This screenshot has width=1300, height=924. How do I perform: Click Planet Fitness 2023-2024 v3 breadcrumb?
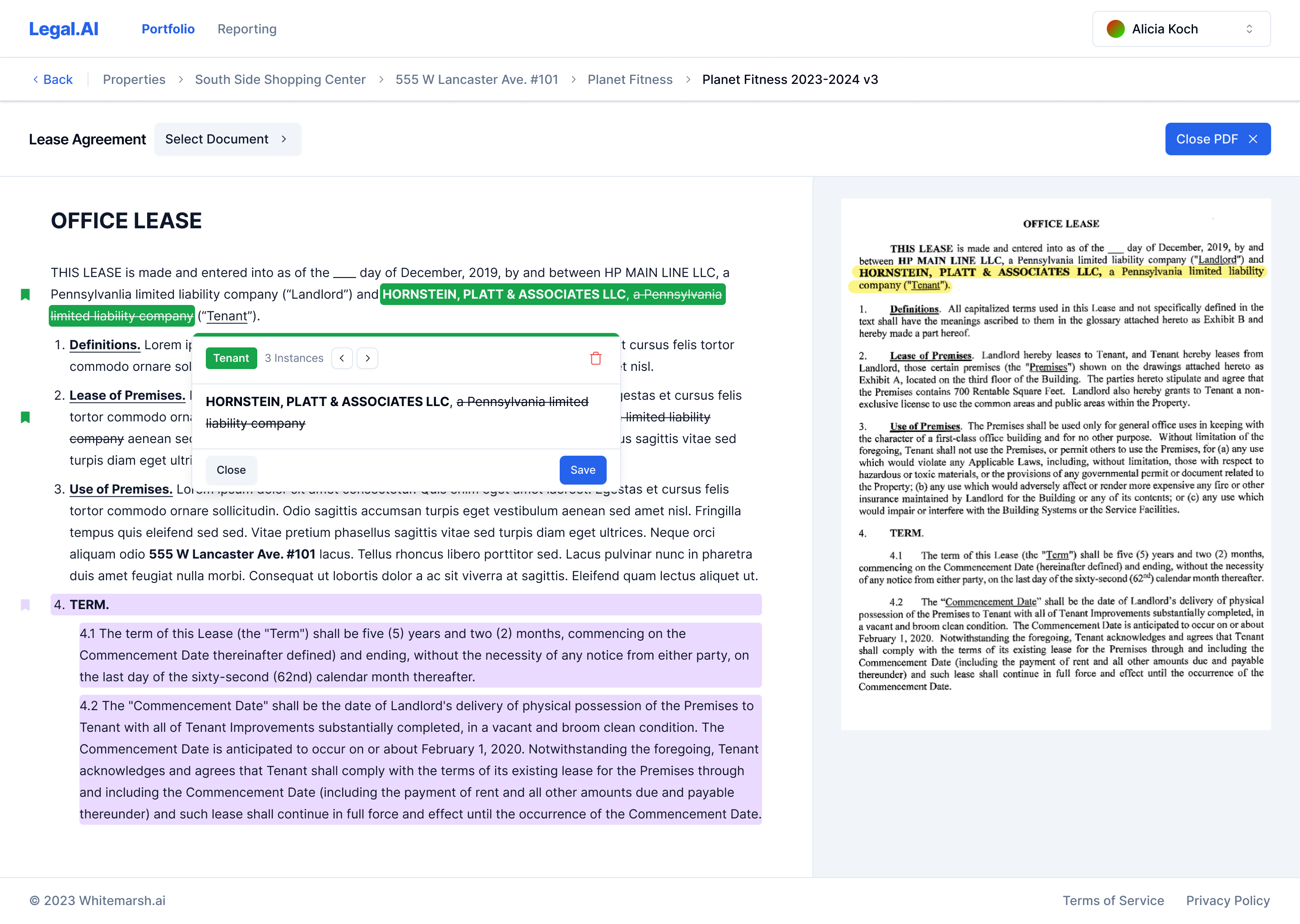click(x=790, y=80)
